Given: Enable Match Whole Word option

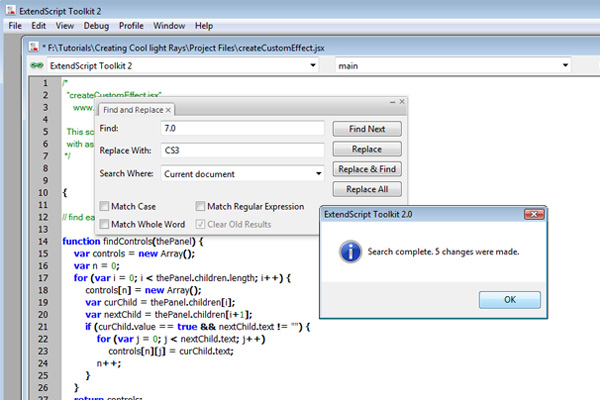Looking at the screenshot, I should [x=104, y=224].
